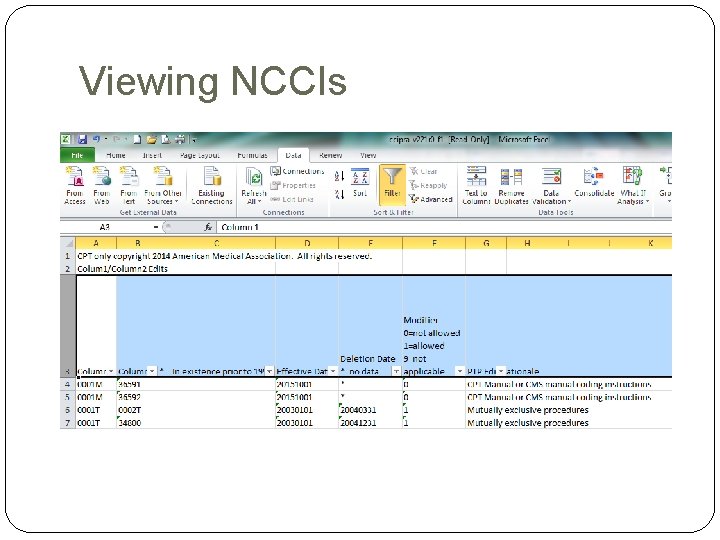Switch to the Insert ribbon tab
Viewport: 720px width, 540px height.
point(152,155)
